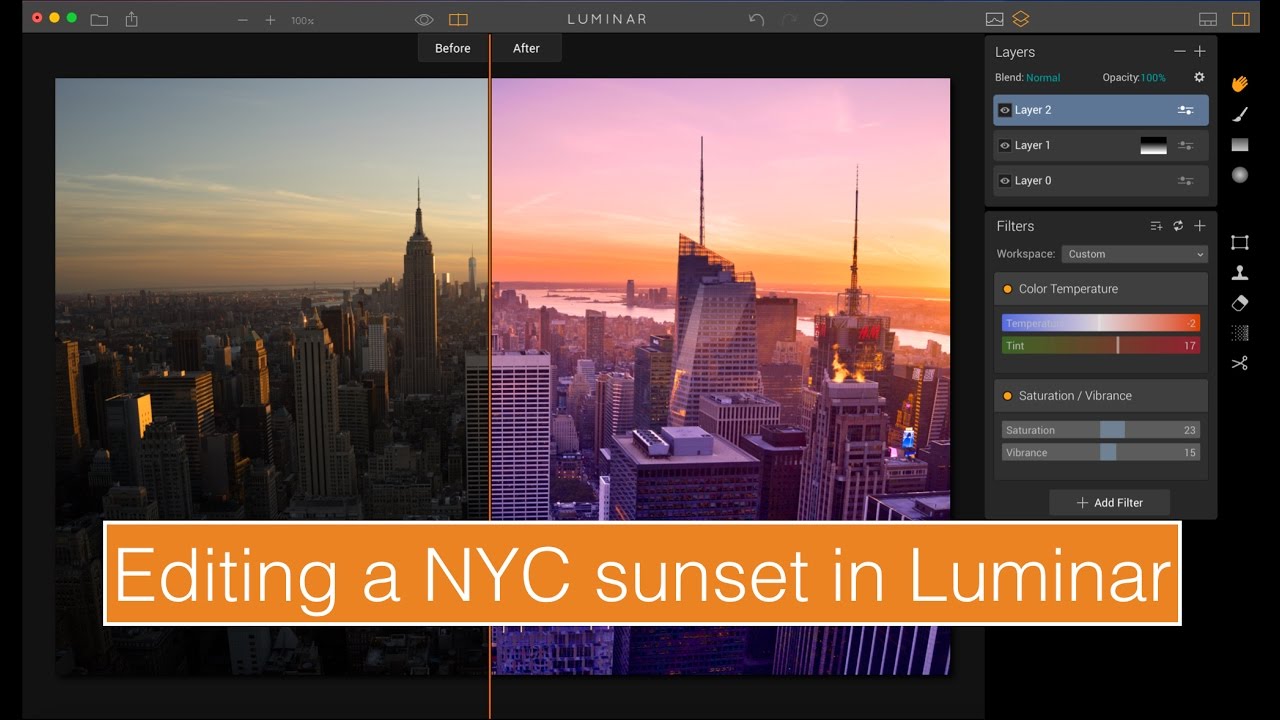Select the Eraser tool
This screenshot has width=1280, height=720.
point(1240,302)
